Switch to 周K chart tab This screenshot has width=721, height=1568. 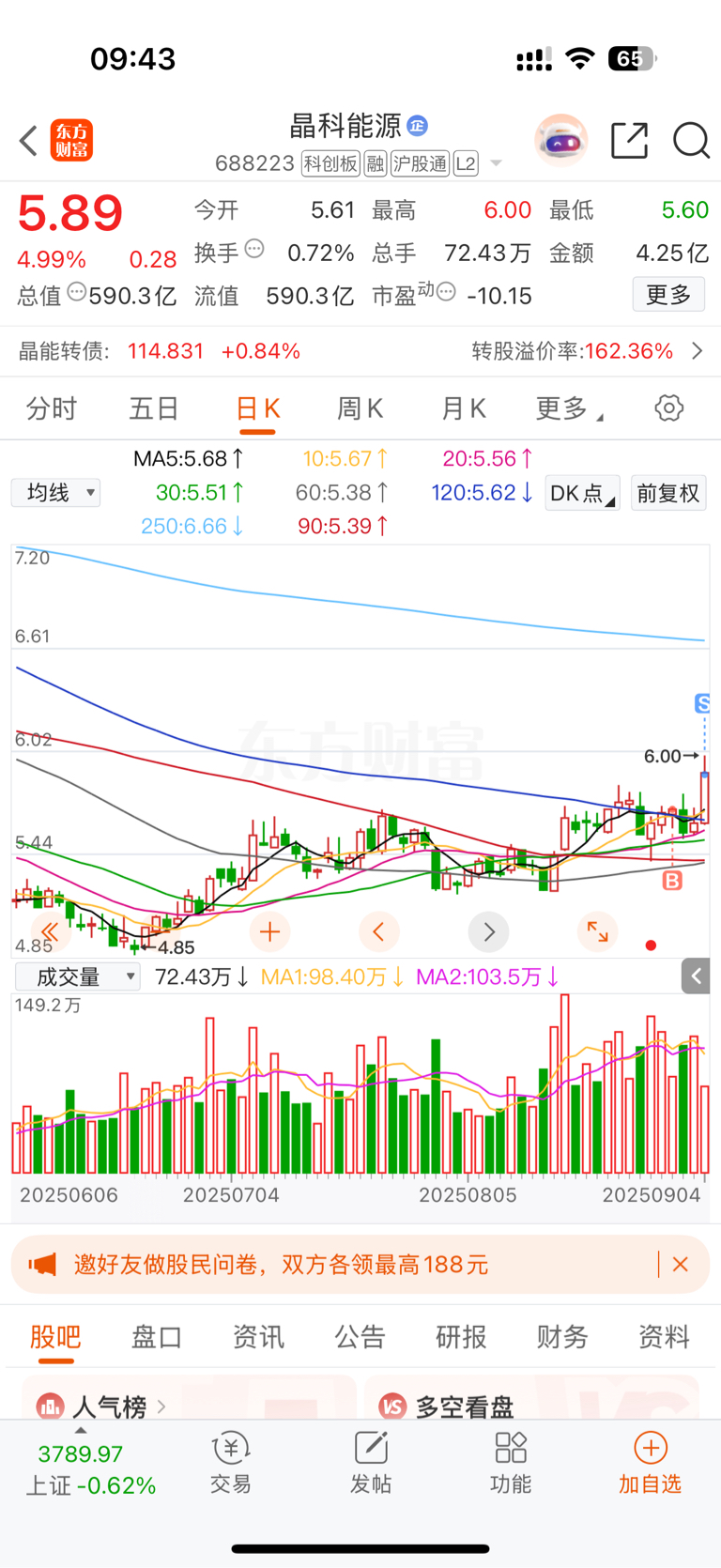tap(360, 408)
